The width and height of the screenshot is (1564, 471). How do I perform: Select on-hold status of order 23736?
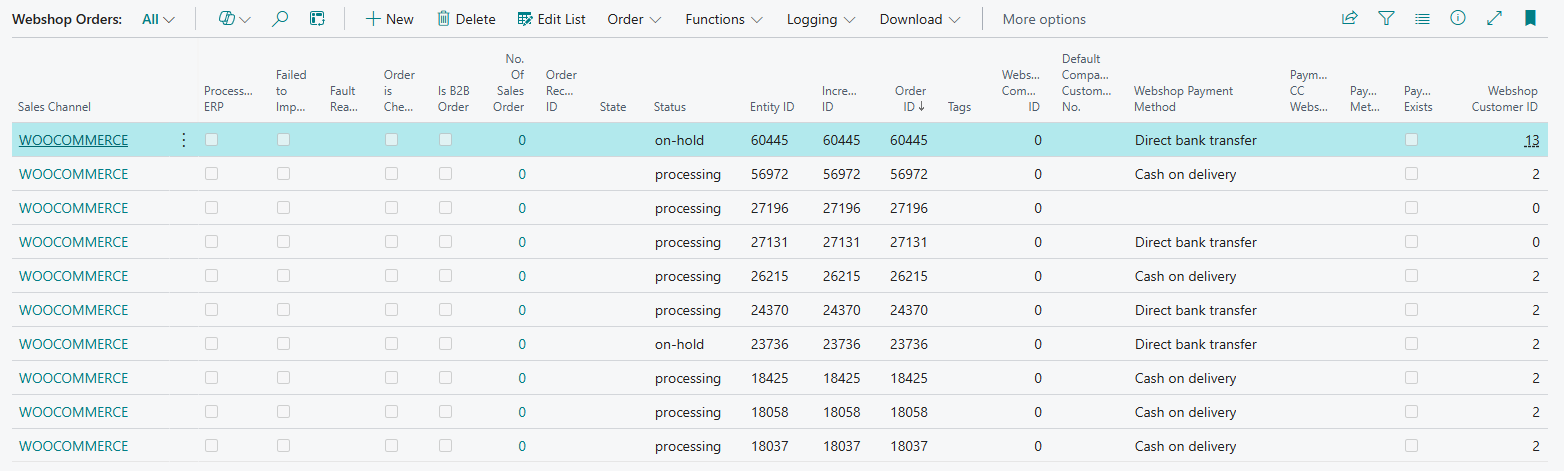point(680,345)
